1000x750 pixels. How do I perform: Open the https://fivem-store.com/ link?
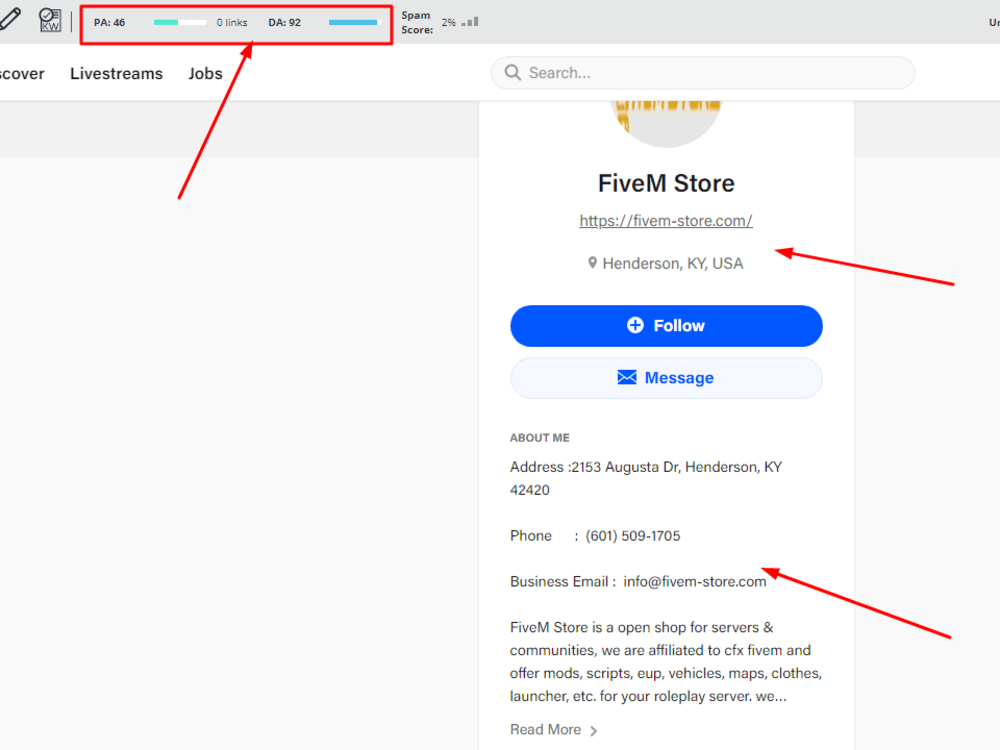[666, 221]
